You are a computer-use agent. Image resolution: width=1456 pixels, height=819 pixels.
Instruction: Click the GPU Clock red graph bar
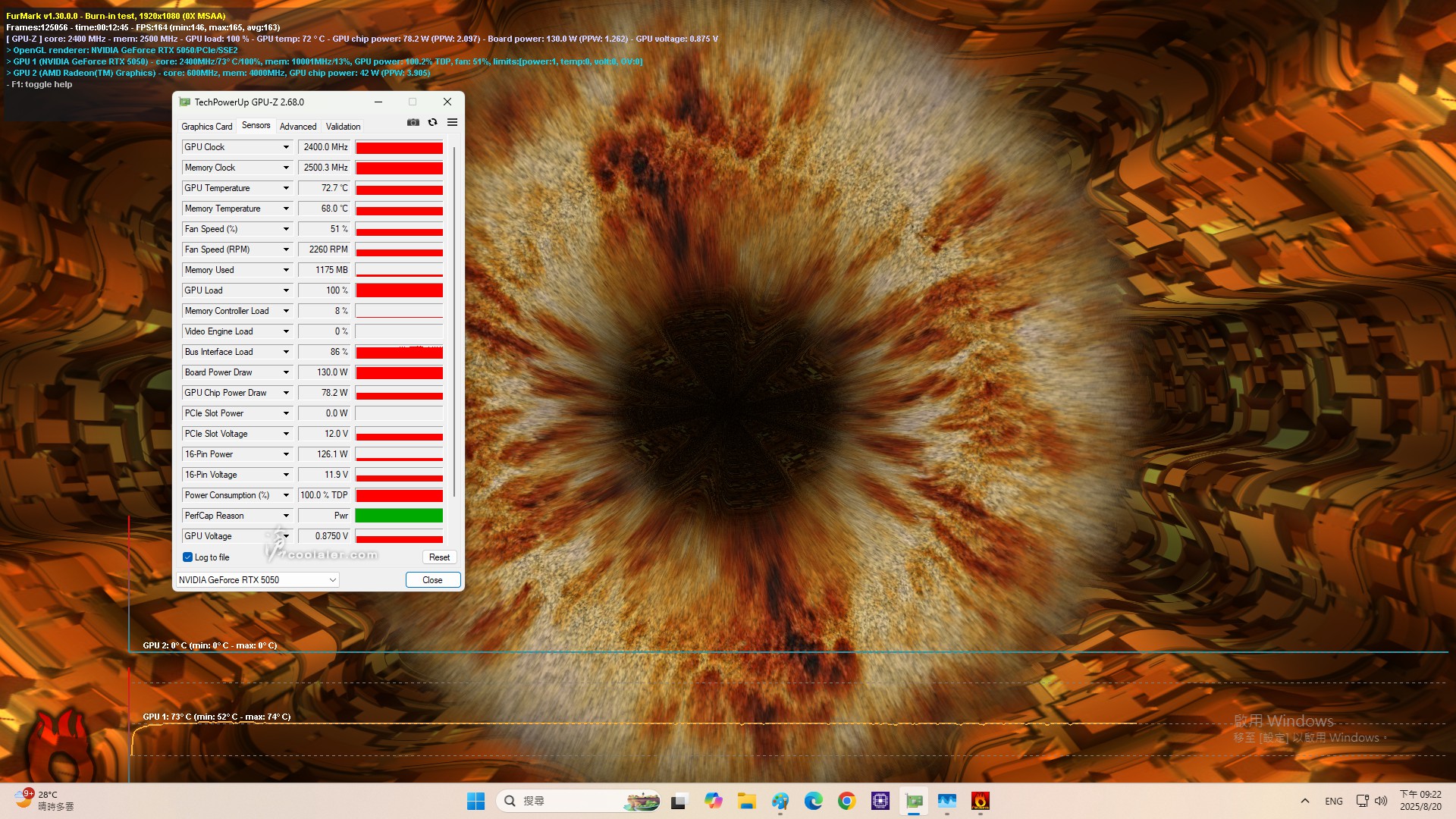[399, 147]
